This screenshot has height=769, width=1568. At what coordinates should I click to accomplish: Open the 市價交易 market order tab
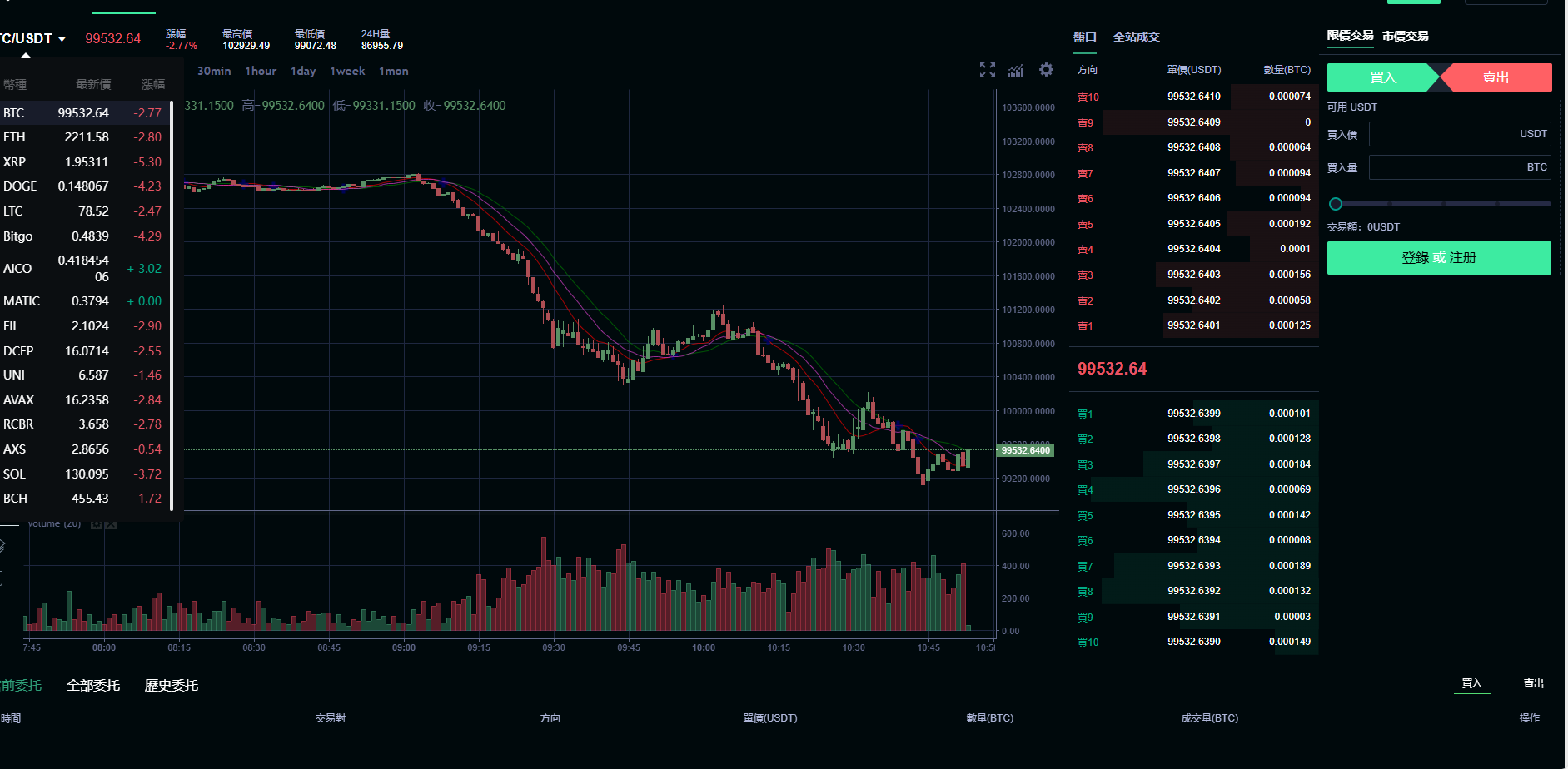[1405, 36]
